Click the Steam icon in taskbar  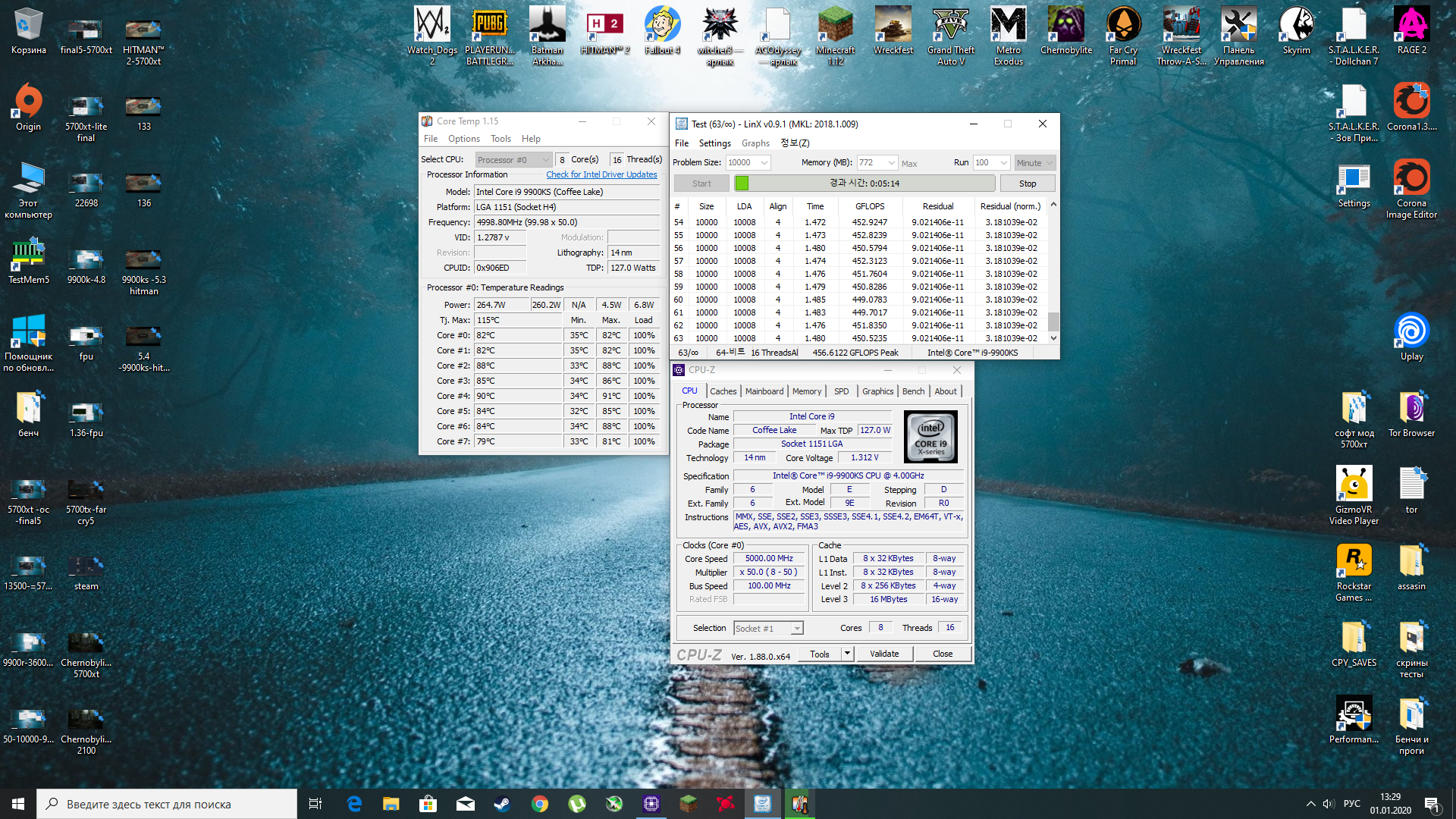coord(502,804)
